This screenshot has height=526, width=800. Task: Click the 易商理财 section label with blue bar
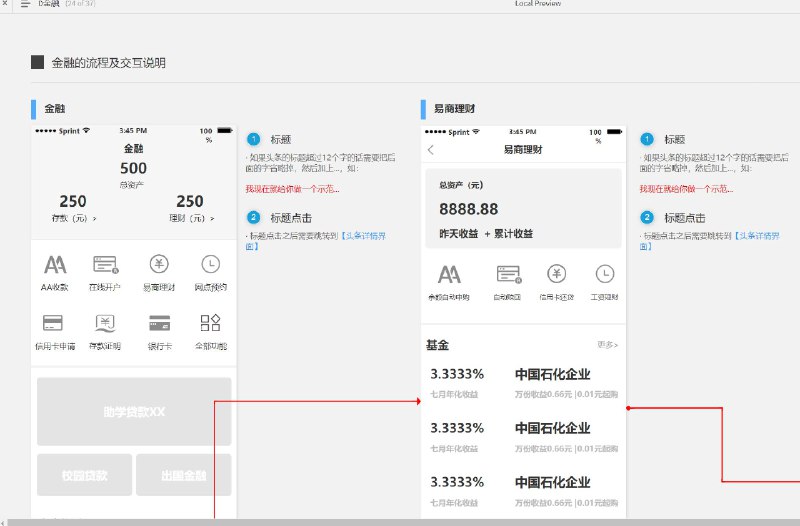point(454,109)
